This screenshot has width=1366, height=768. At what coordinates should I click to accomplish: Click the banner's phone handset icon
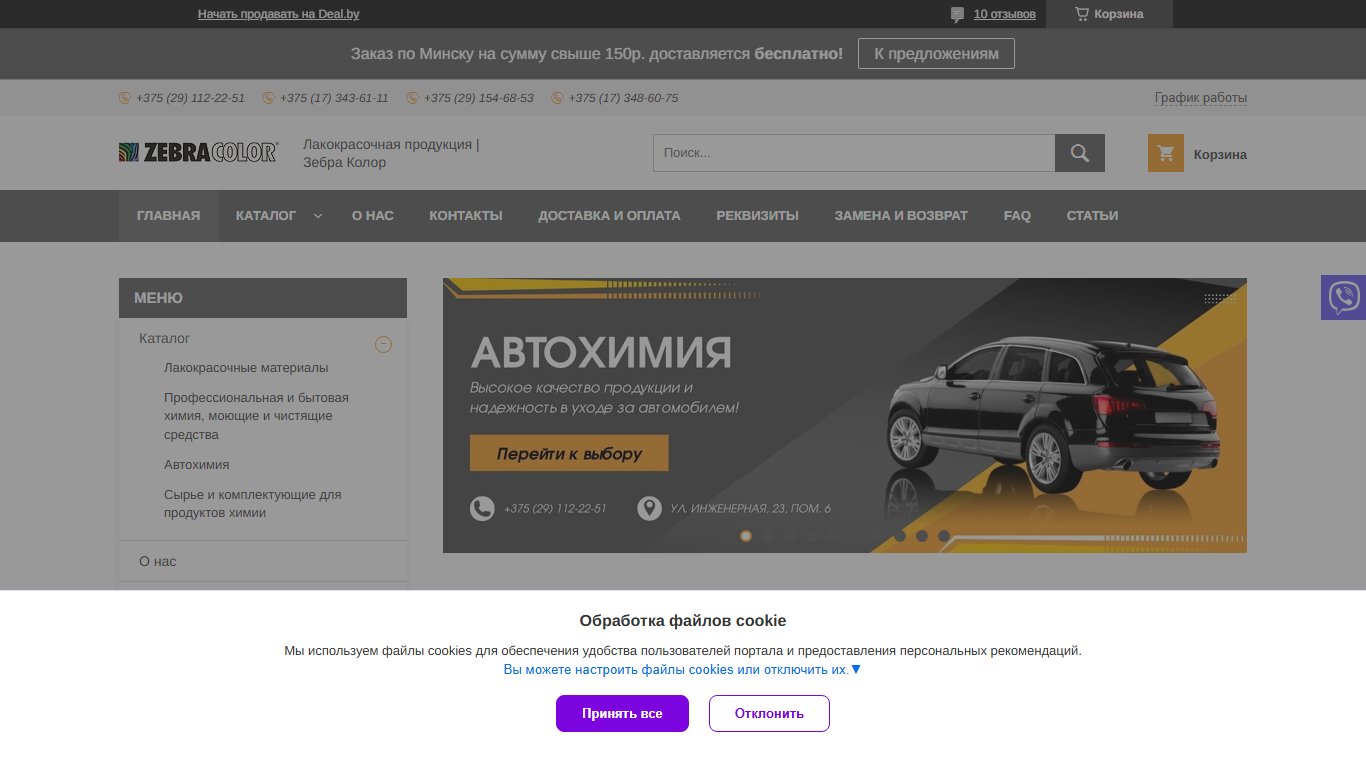pyautogui.click(x=482, y=508)
